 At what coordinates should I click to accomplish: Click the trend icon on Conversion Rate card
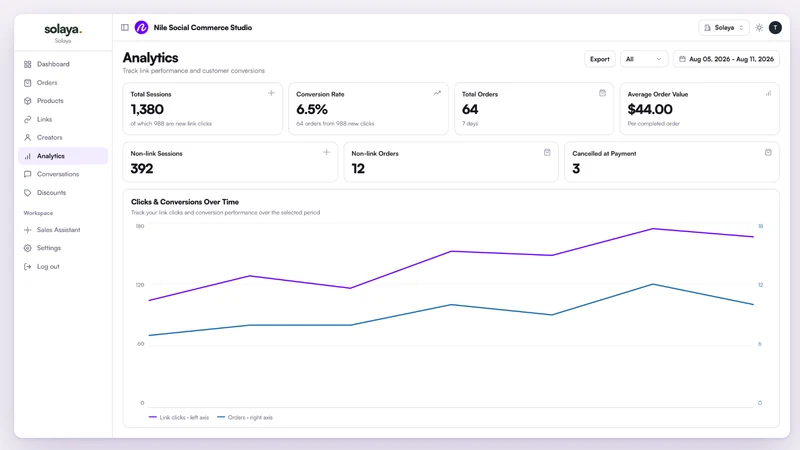tap(437, 93)
